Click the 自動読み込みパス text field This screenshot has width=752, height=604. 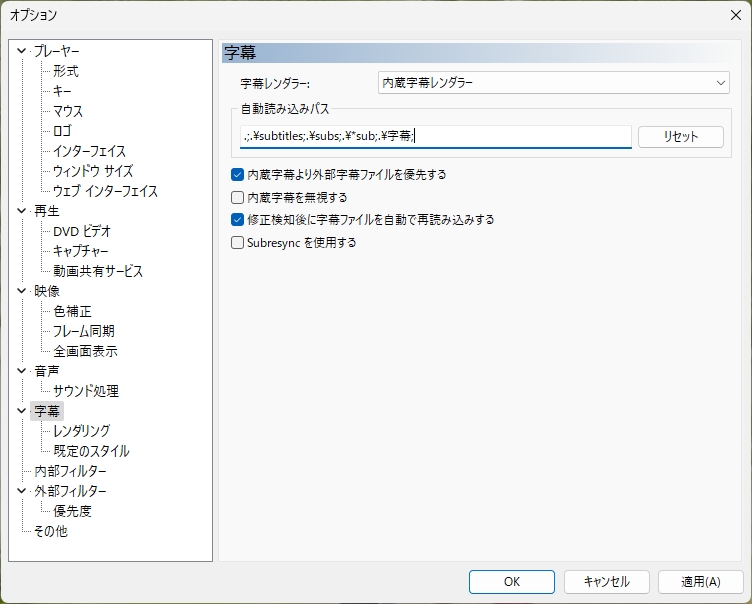(435, 137)
